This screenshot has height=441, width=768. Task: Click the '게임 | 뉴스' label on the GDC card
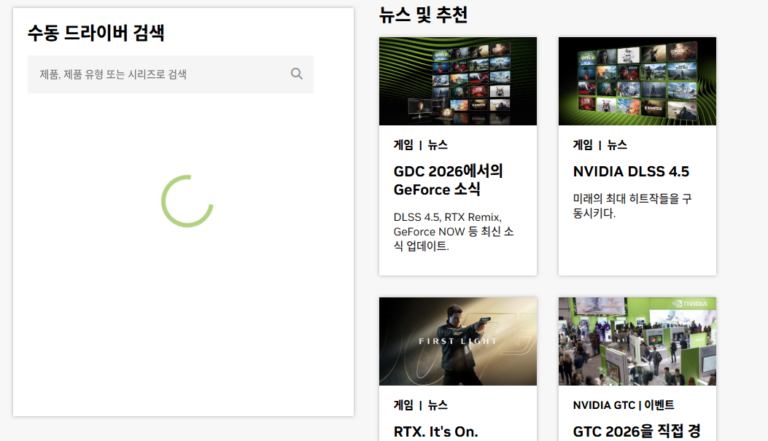click(420, 145)
